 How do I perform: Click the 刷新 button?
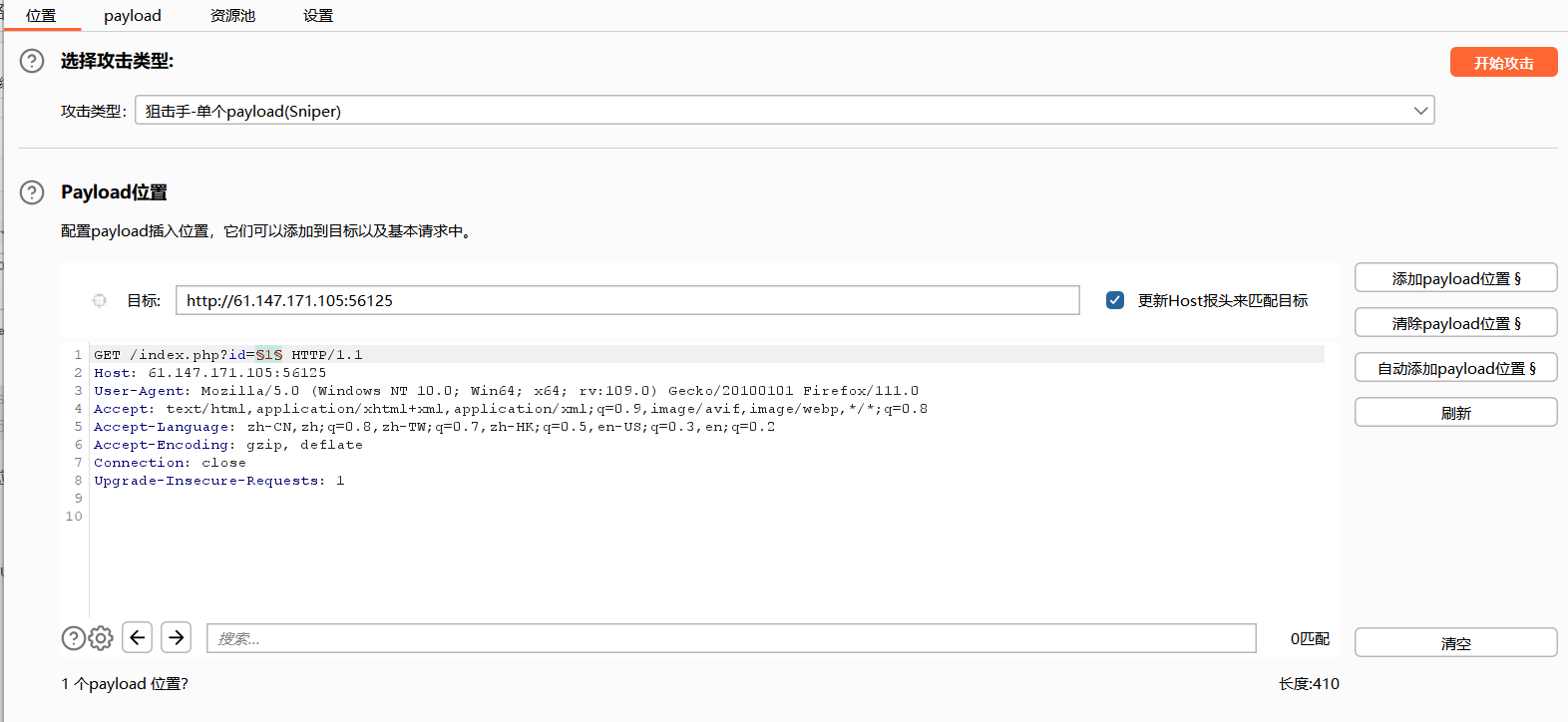pos(1456,413)
